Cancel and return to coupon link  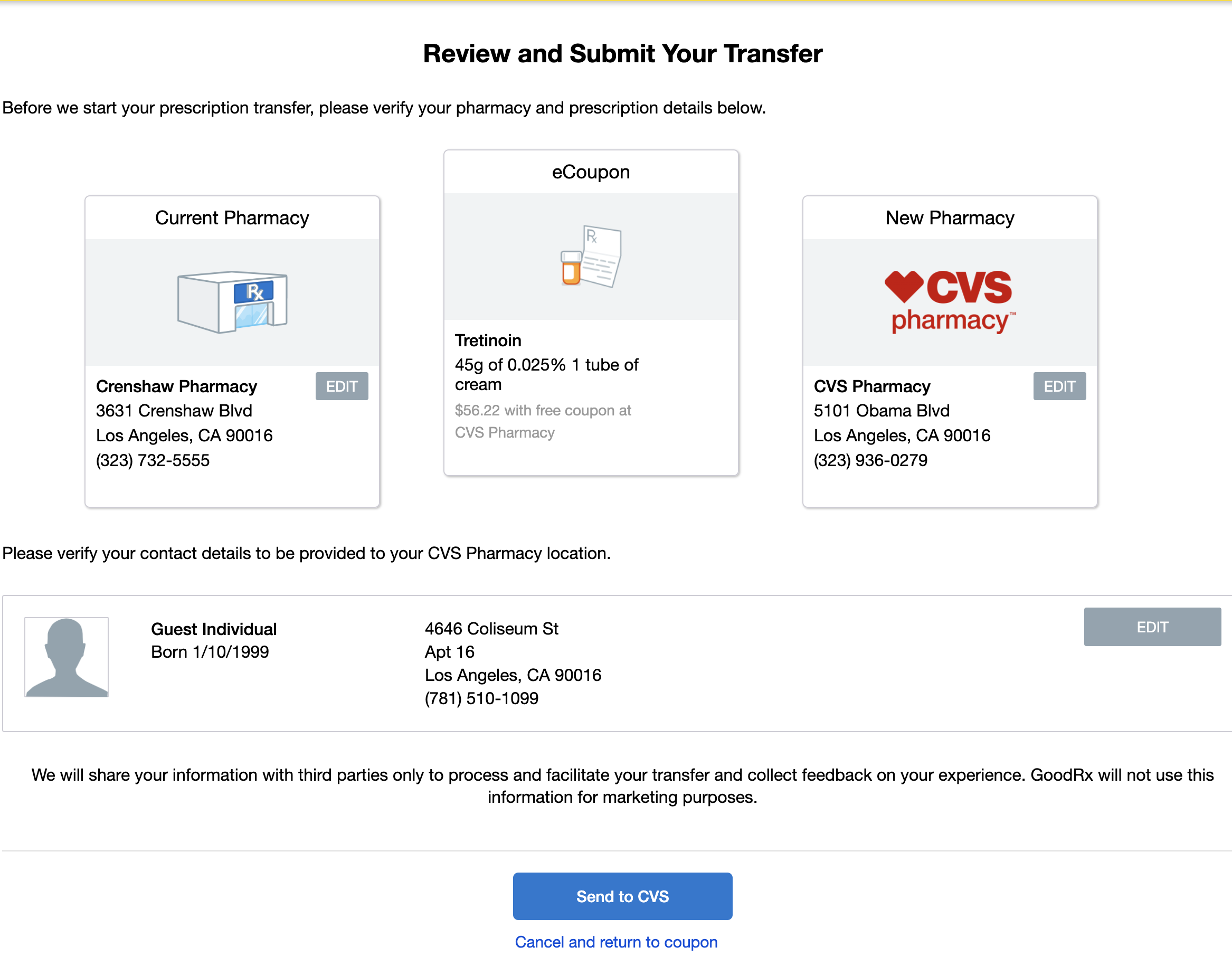point(617,942)
